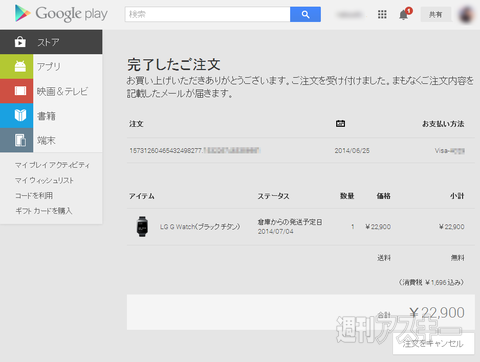Click the 価格 ¥22,900 value in item row
480x362 pixels.
click(378, 227)
